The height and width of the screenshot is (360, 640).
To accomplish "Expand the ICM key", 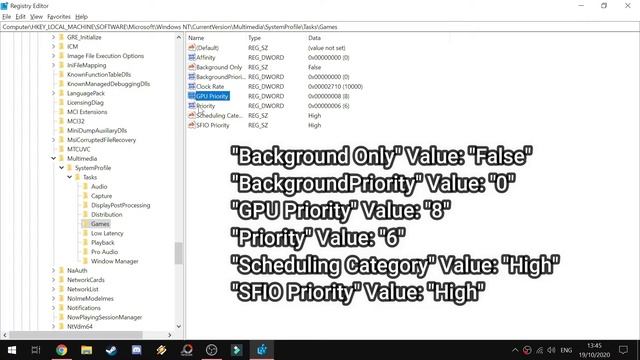I will click(53, 47).
